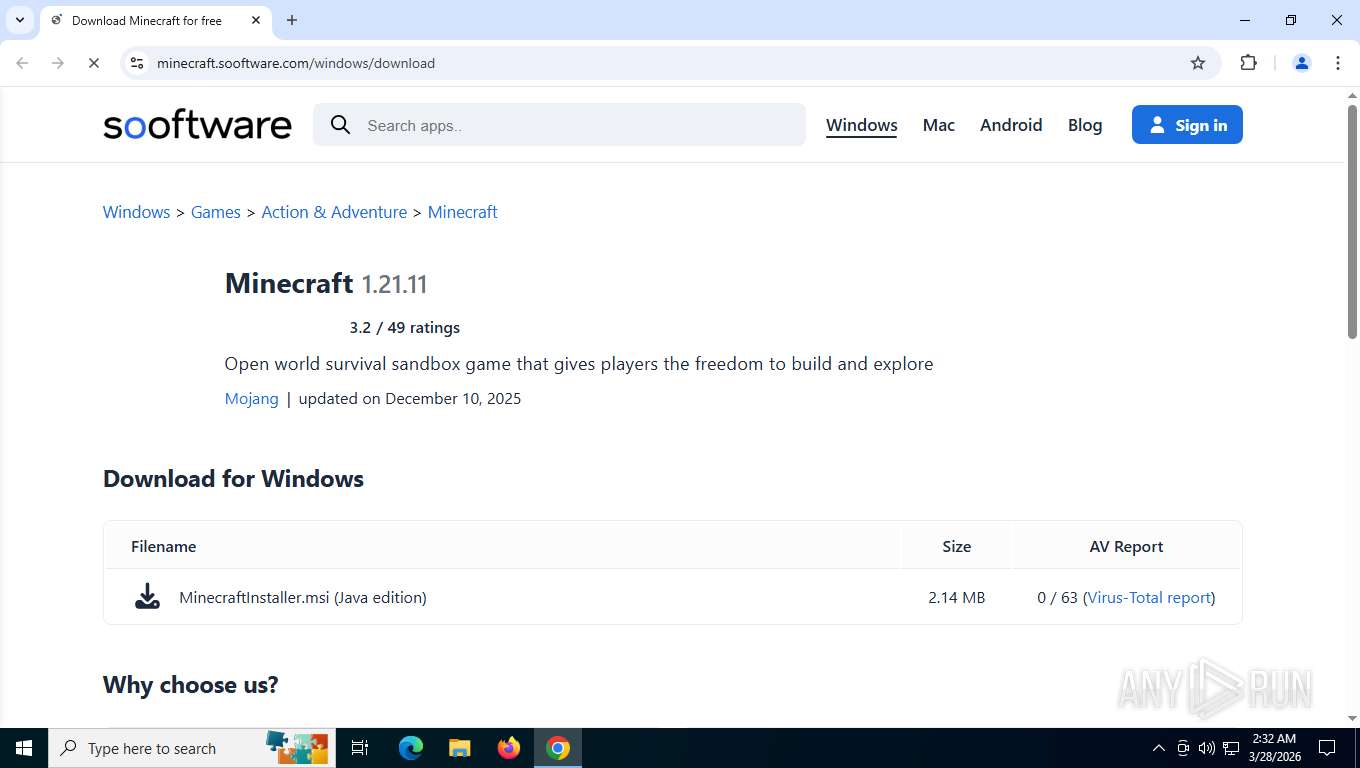
Task: Click the Sign in button
Action: tap(1187, 125)
